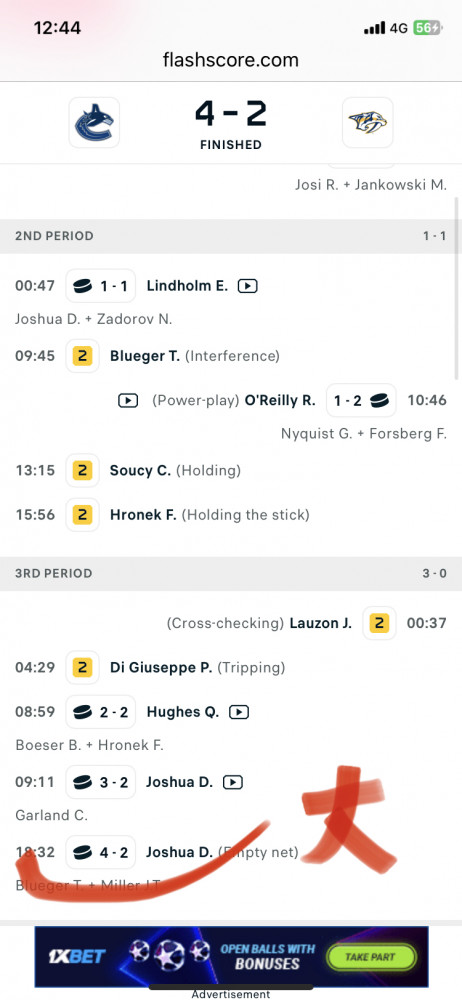Tap Lauzon J. cross-checking penalty icon

coord(379,622)
